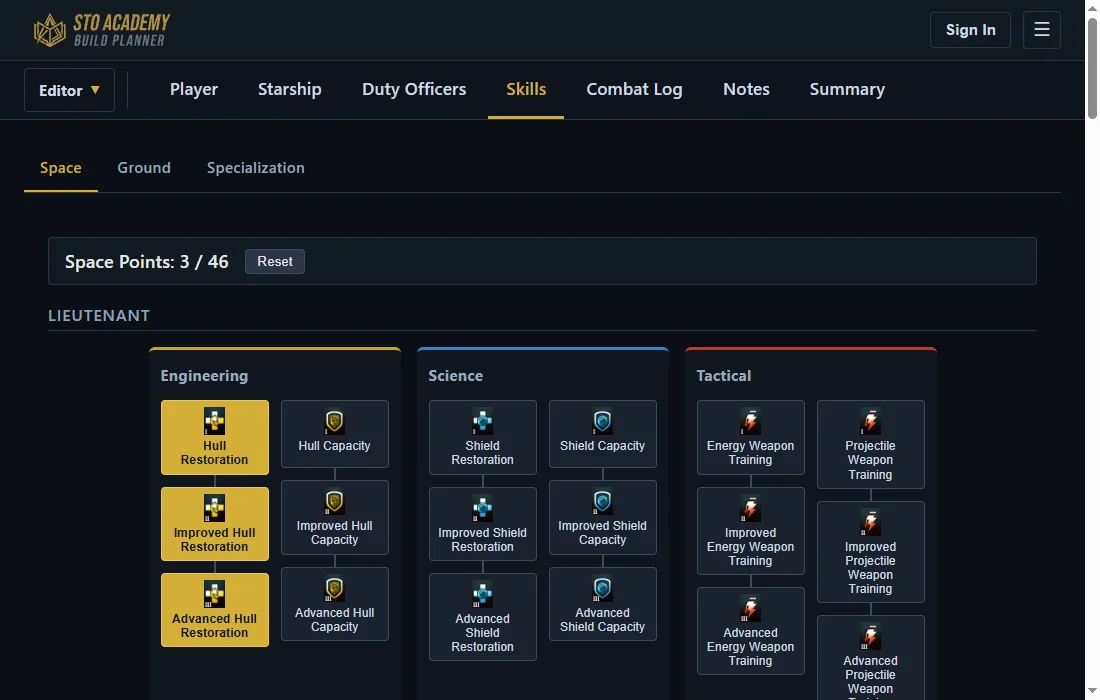Select the Advanced Hull Capacity skill

tap(335, 604)
